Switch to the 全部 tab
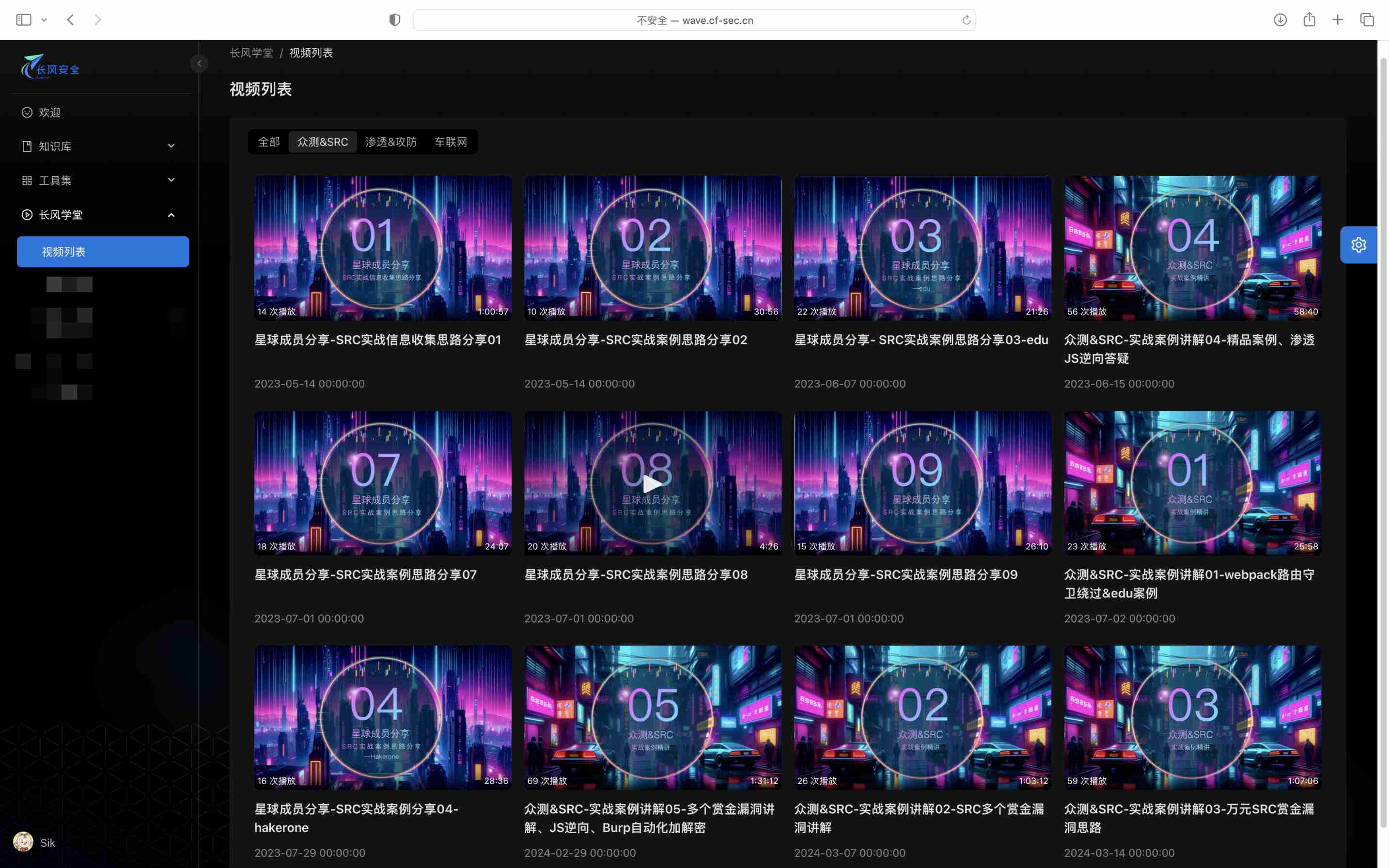The image size is (1389, 868). click(269, 142)
